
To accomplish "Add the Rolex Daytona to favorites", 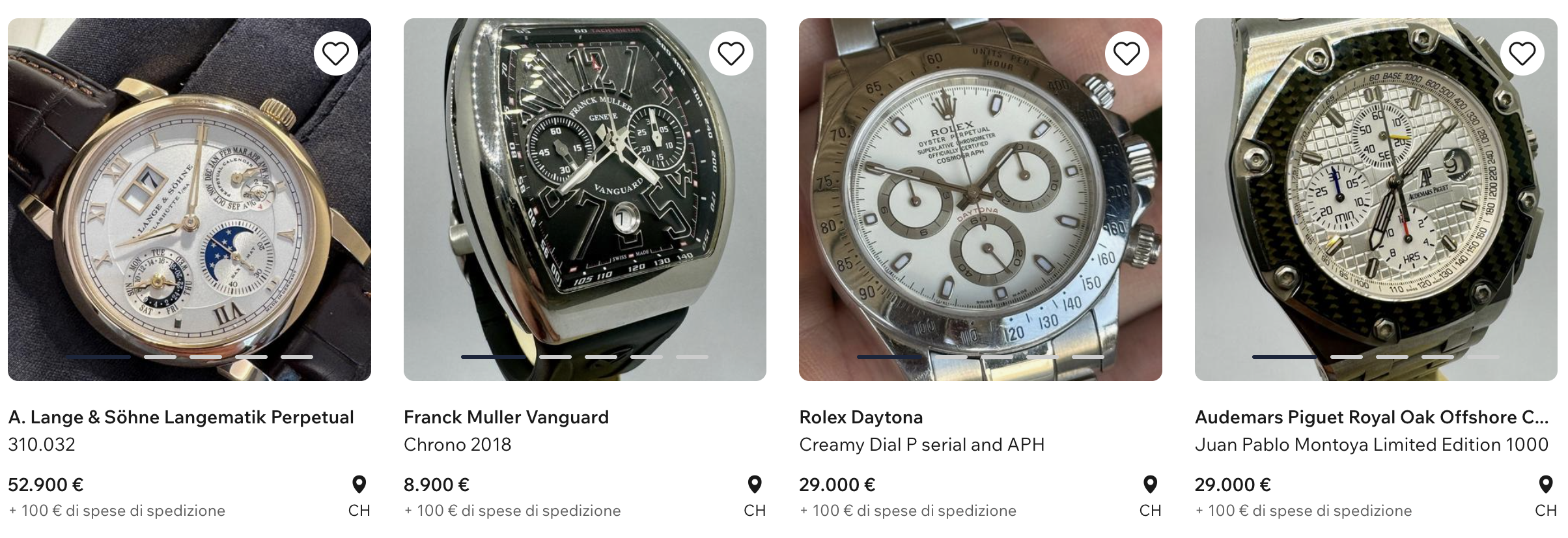I will (x=1127, y=53).
